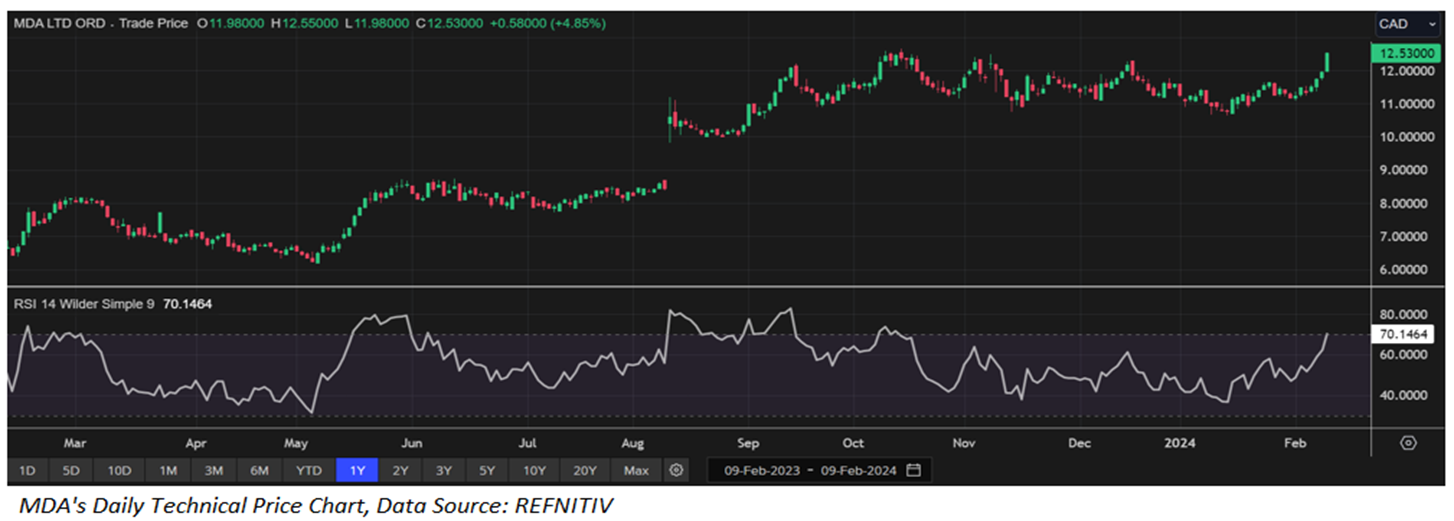Click the green 12.53000 price marker
The width and height of the screenshot is (1454, 521).
coord(1401,53)
